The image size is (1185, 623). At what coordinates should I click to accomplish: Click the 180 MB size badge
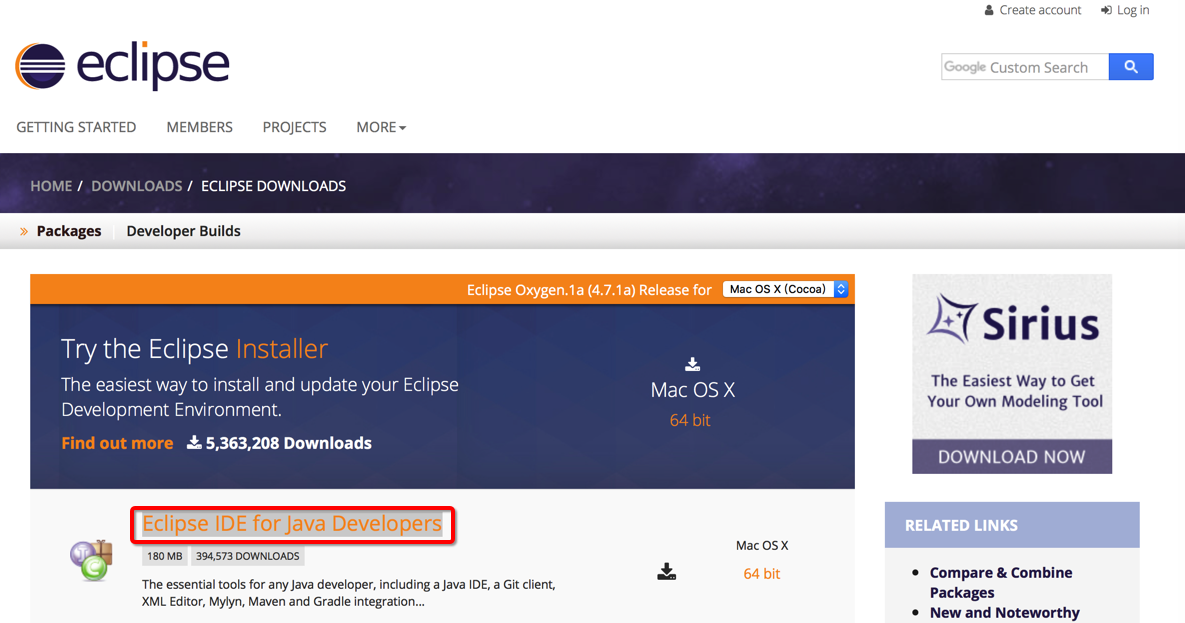click(x=165, y=556)
